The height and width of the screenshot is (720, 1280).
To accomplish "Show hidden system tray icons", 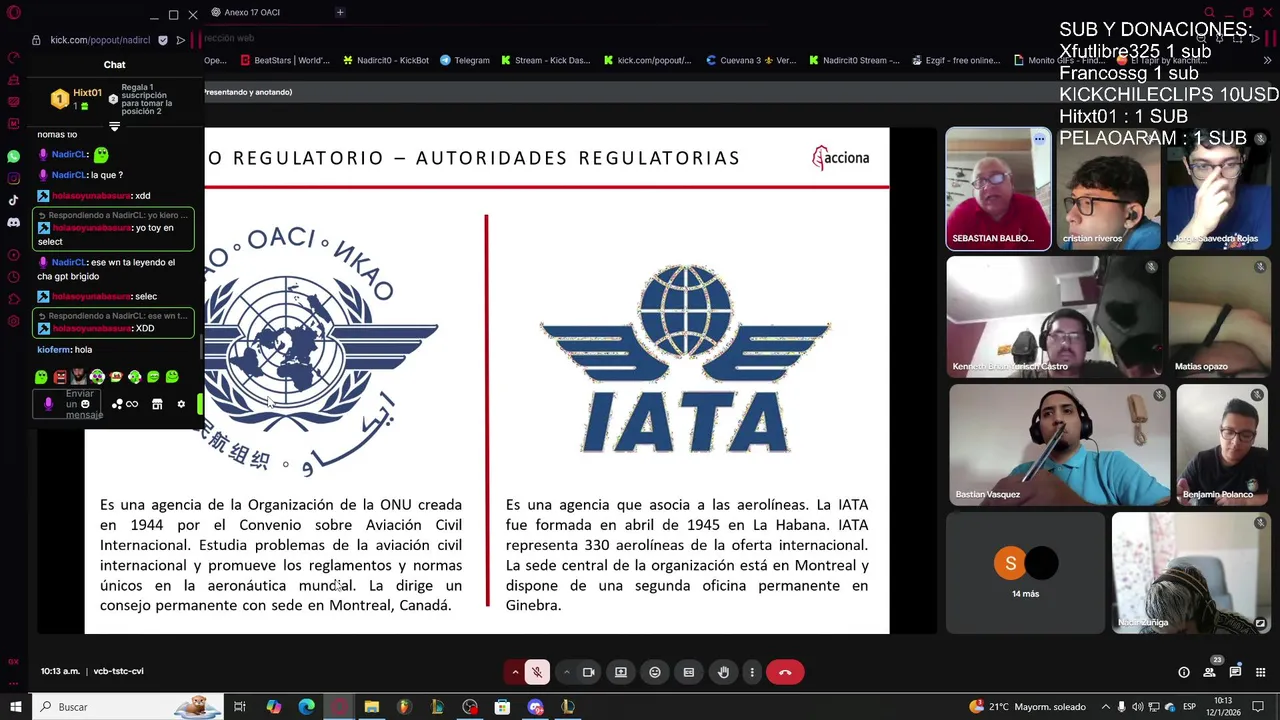I will coord(1105,707).
